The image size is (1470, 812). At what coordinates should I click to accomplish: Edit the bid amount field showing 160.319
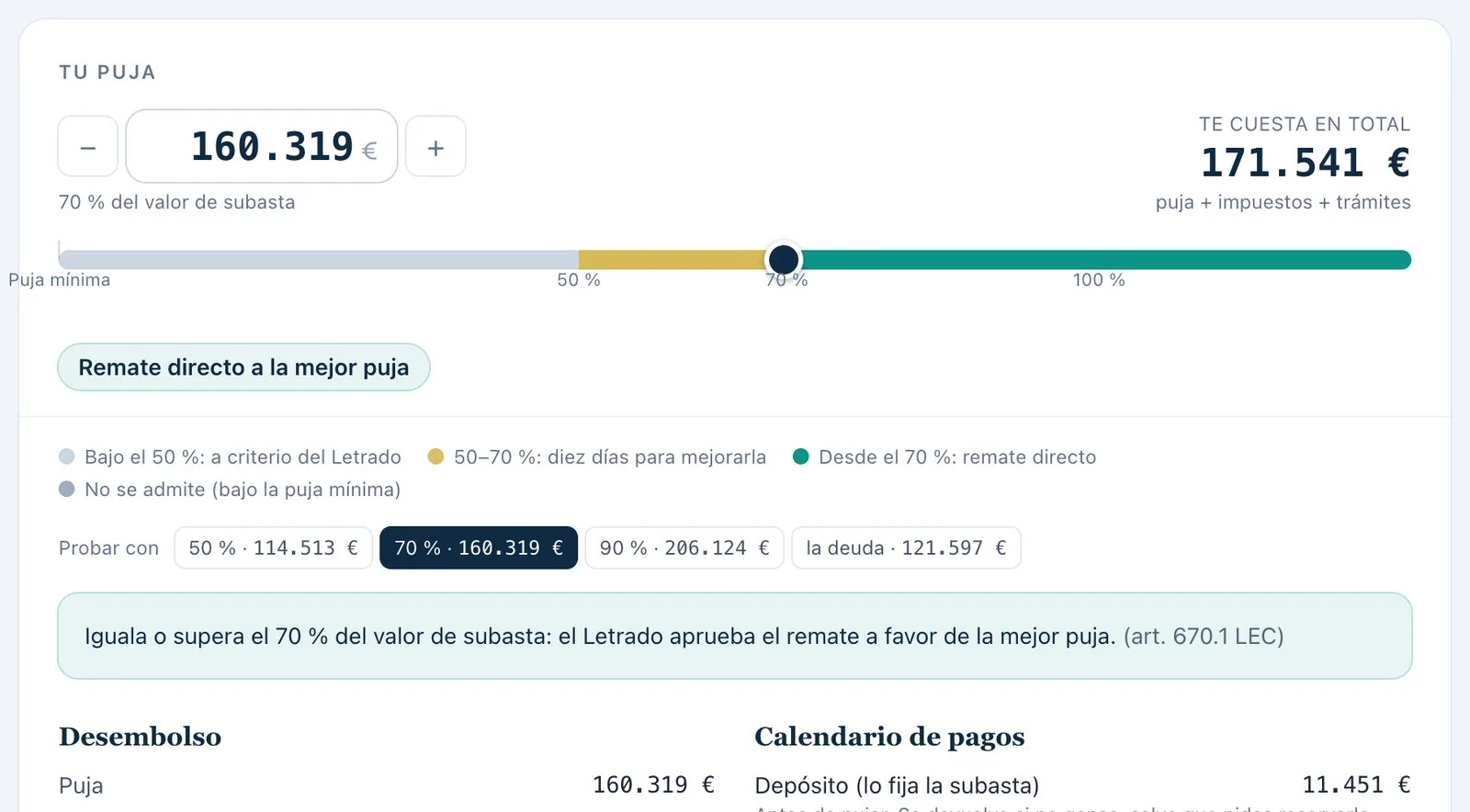pos(262,146)
